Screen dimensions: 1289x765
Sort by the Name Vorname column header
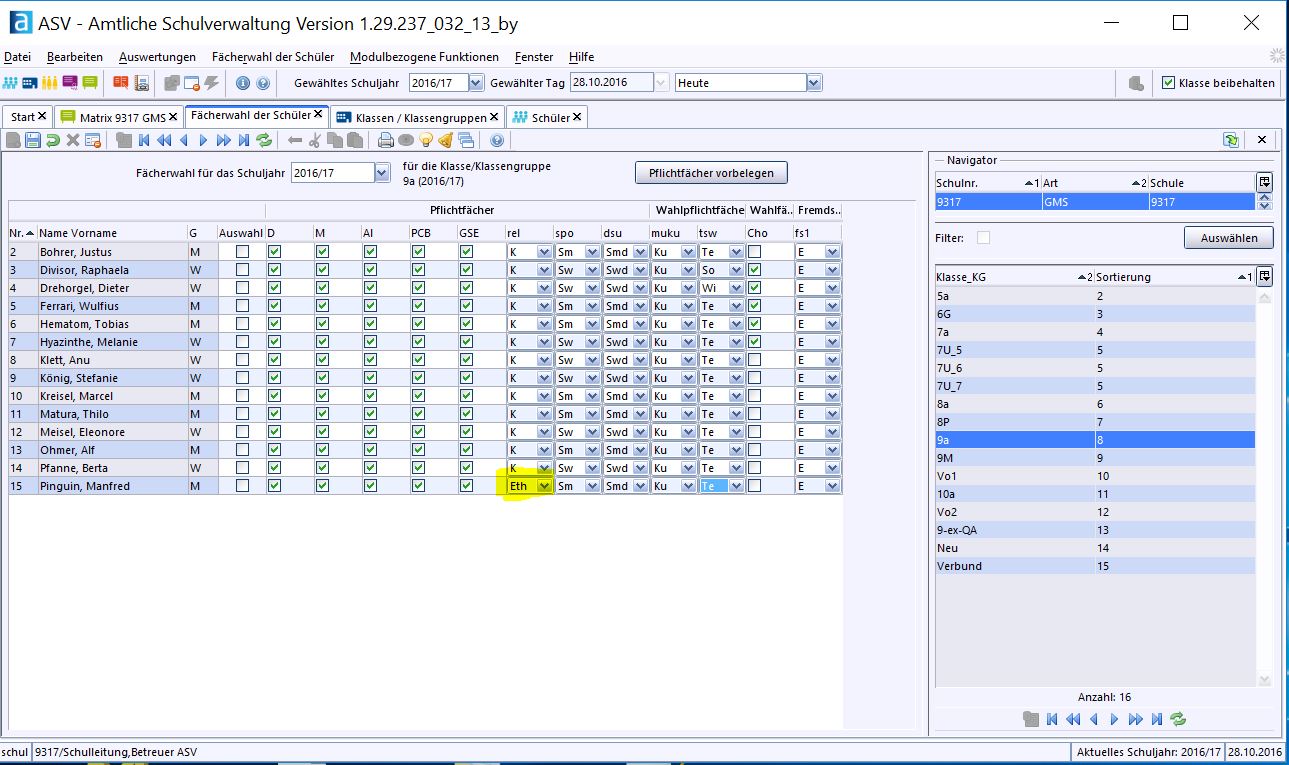[112, 233]
